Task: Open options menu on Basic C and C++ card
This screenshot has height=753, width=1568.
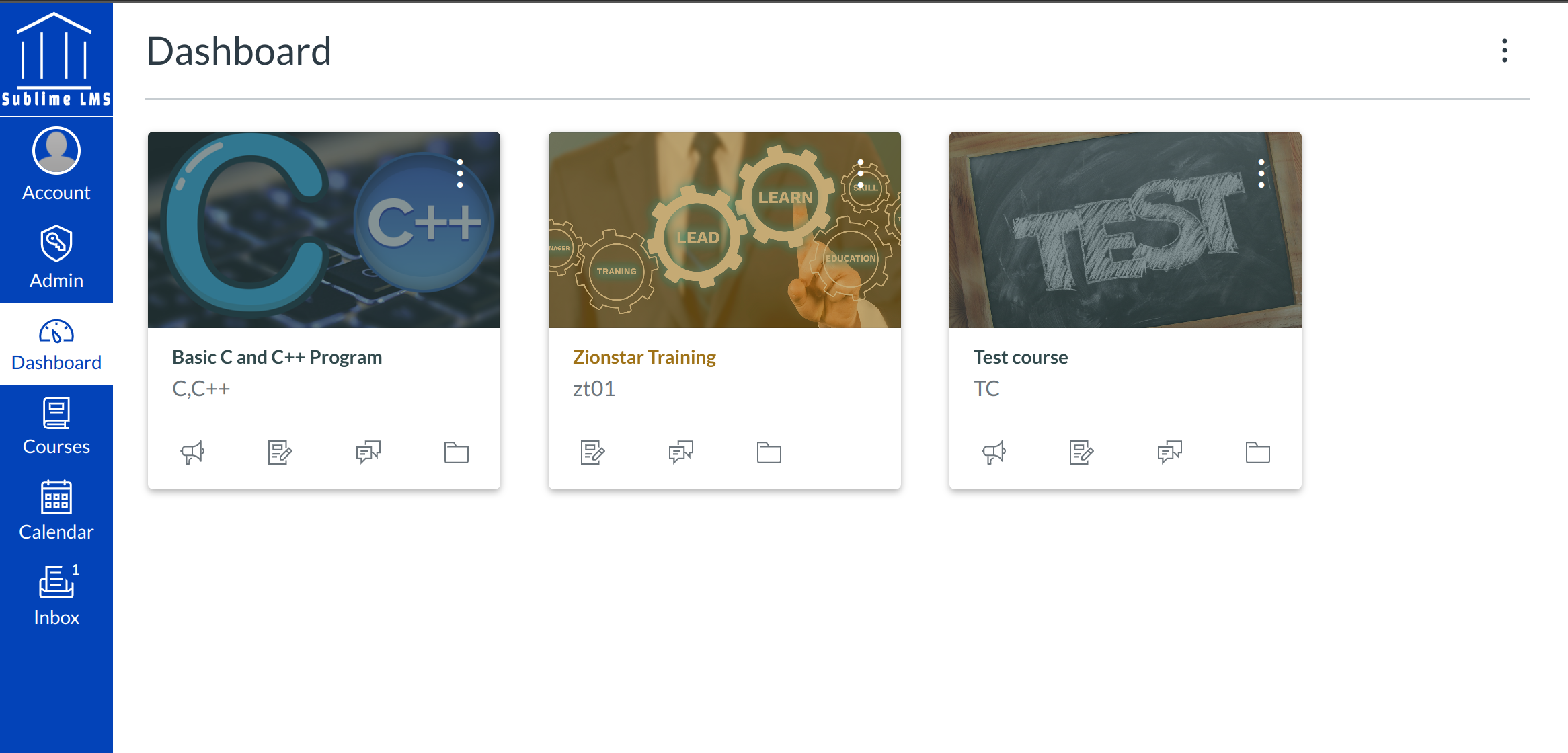Action: 460,173
